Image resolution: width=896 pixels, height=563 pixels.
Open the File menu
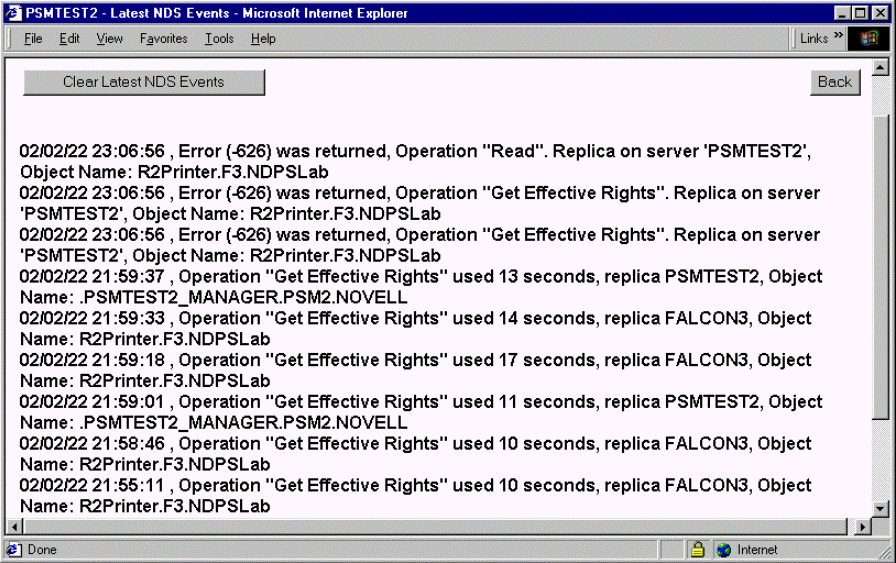pyautogui.click(x=33, y=39)
